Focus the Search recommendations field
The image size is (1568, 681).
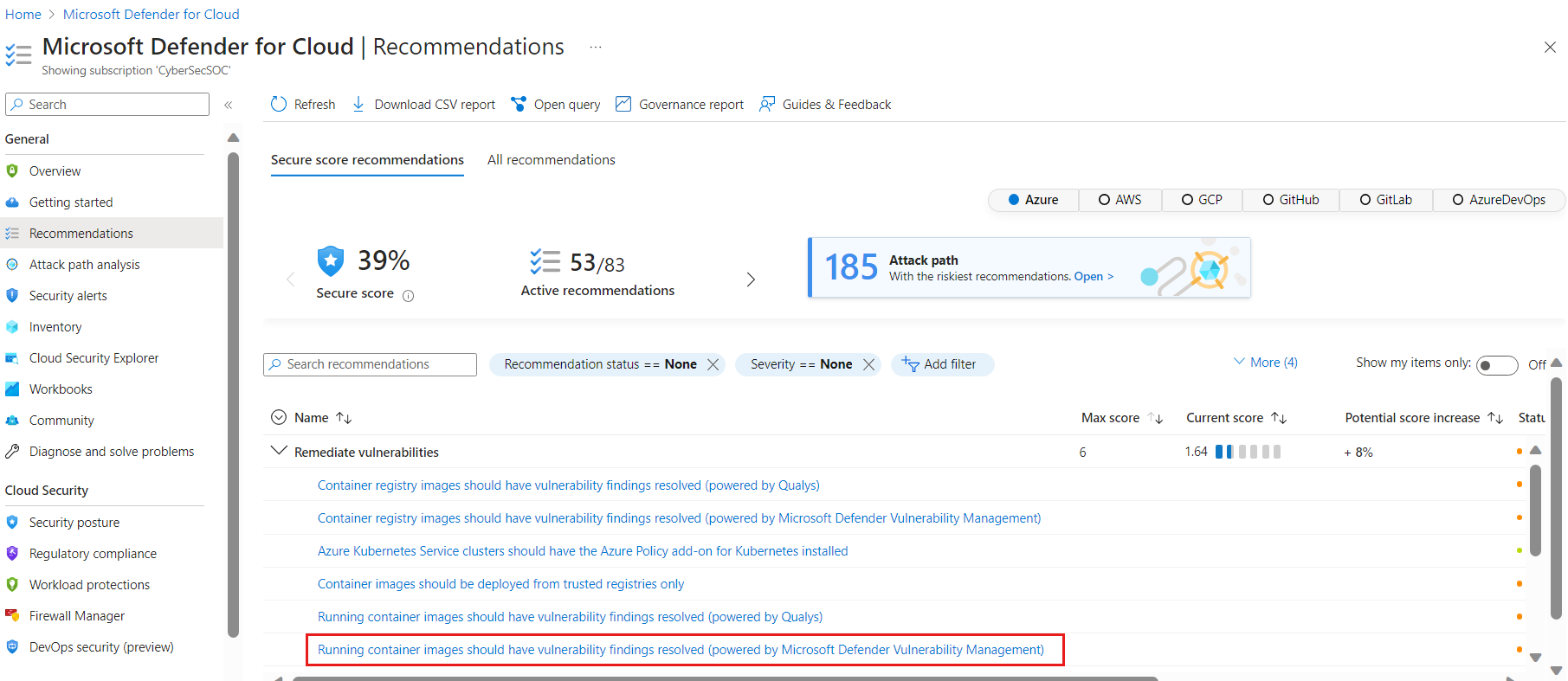(x=370, y=364)
